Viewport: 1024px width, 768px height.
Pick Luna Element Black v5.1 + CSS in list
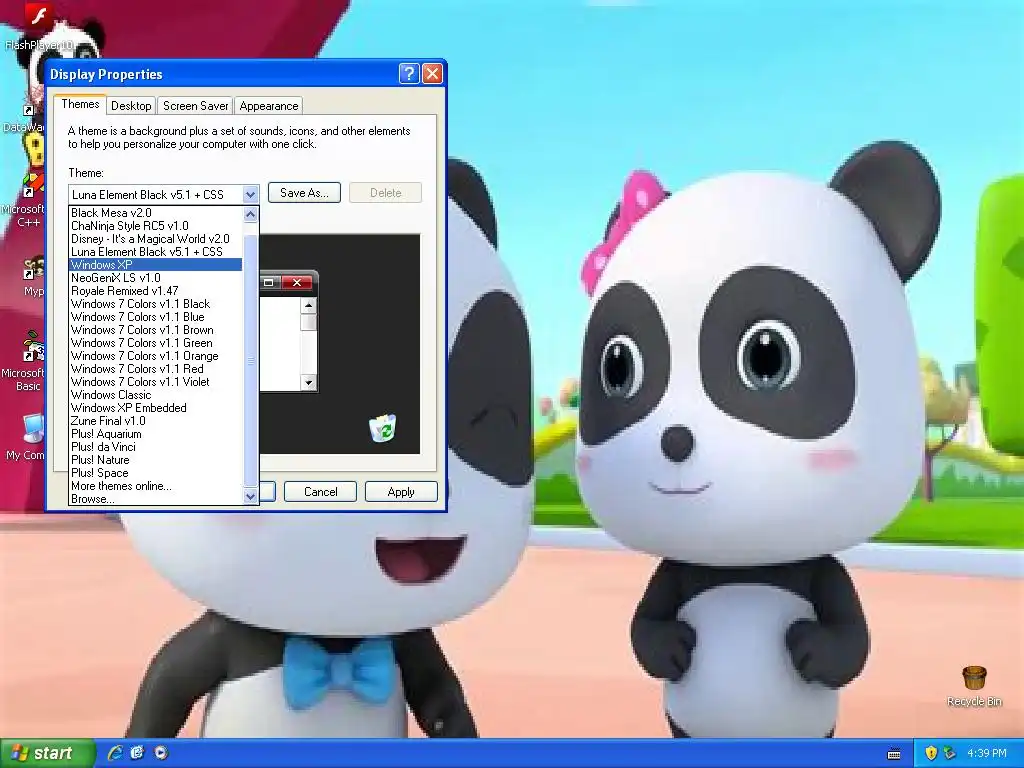(155, 252)
